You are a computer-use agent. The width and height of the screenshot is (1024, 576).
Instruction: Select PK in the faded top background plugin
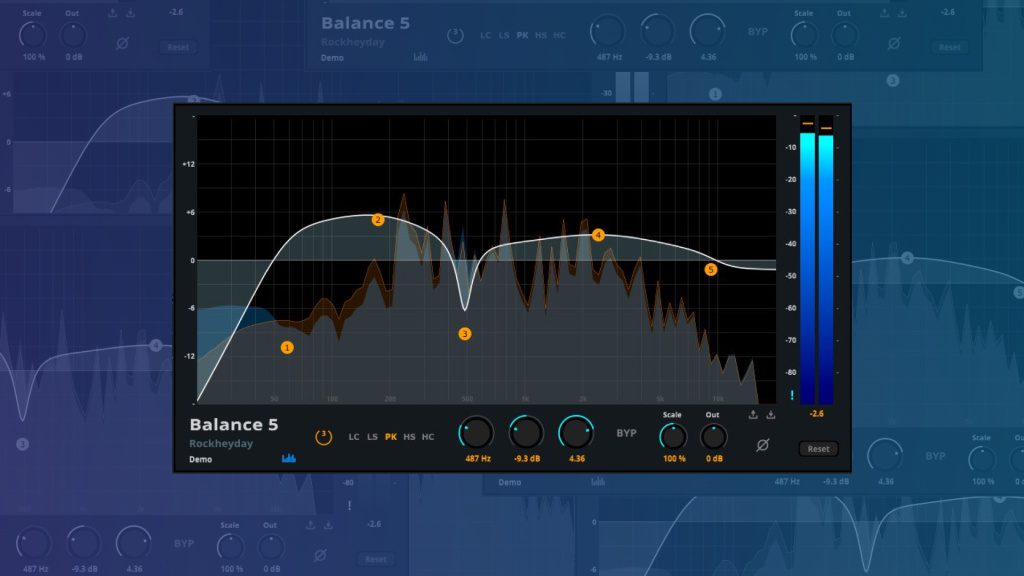coord(522,35)
